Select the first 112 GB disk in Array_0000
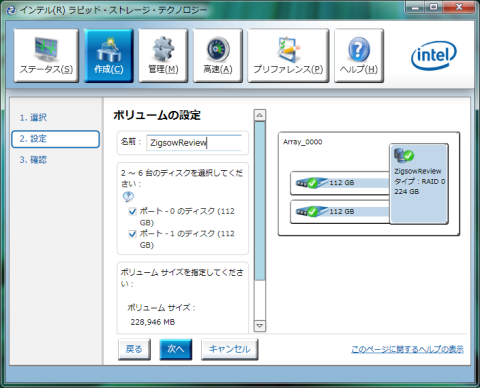The image size is (480, 388). [340, 183]
